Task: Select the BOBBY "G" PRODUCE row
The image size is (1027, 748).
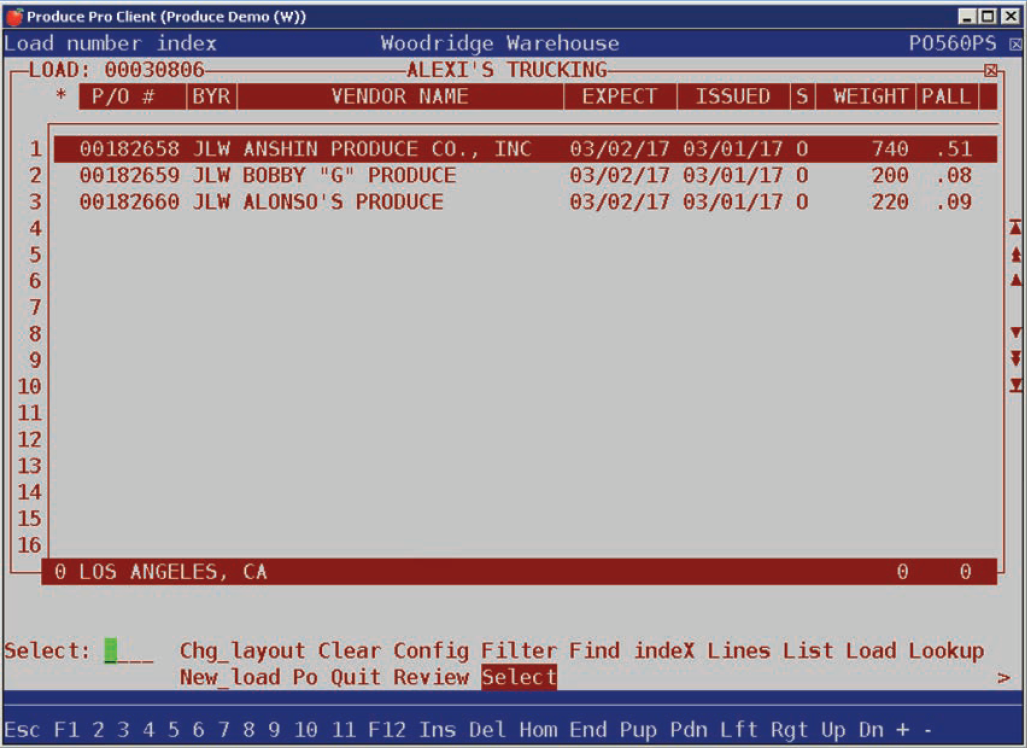Action: pos(525,176)
